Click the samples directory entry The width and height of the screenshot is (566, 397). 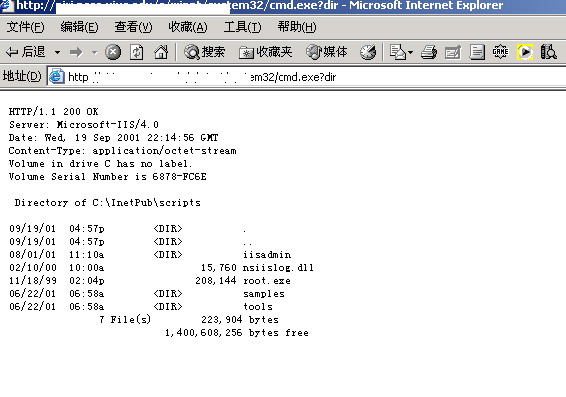click(x=264, y=294)
